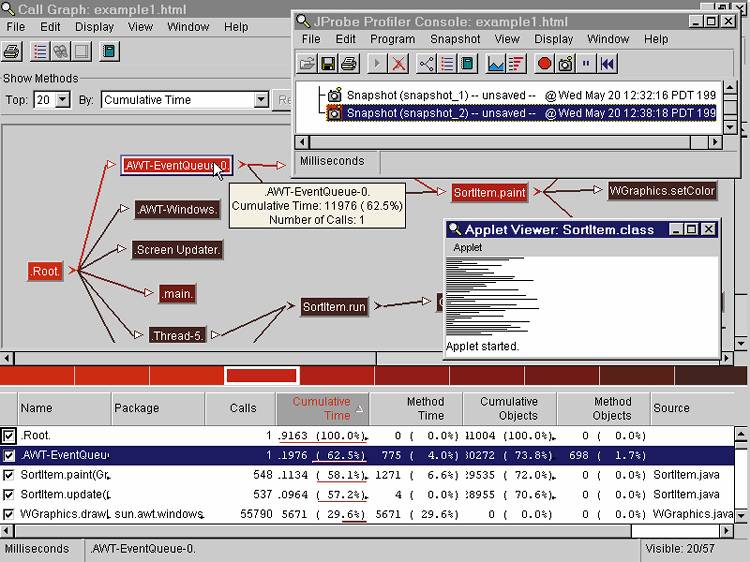This screenshot has height=562, width=750.
Task: Open Help menu in Profiler Console
Action: [656, 39]
